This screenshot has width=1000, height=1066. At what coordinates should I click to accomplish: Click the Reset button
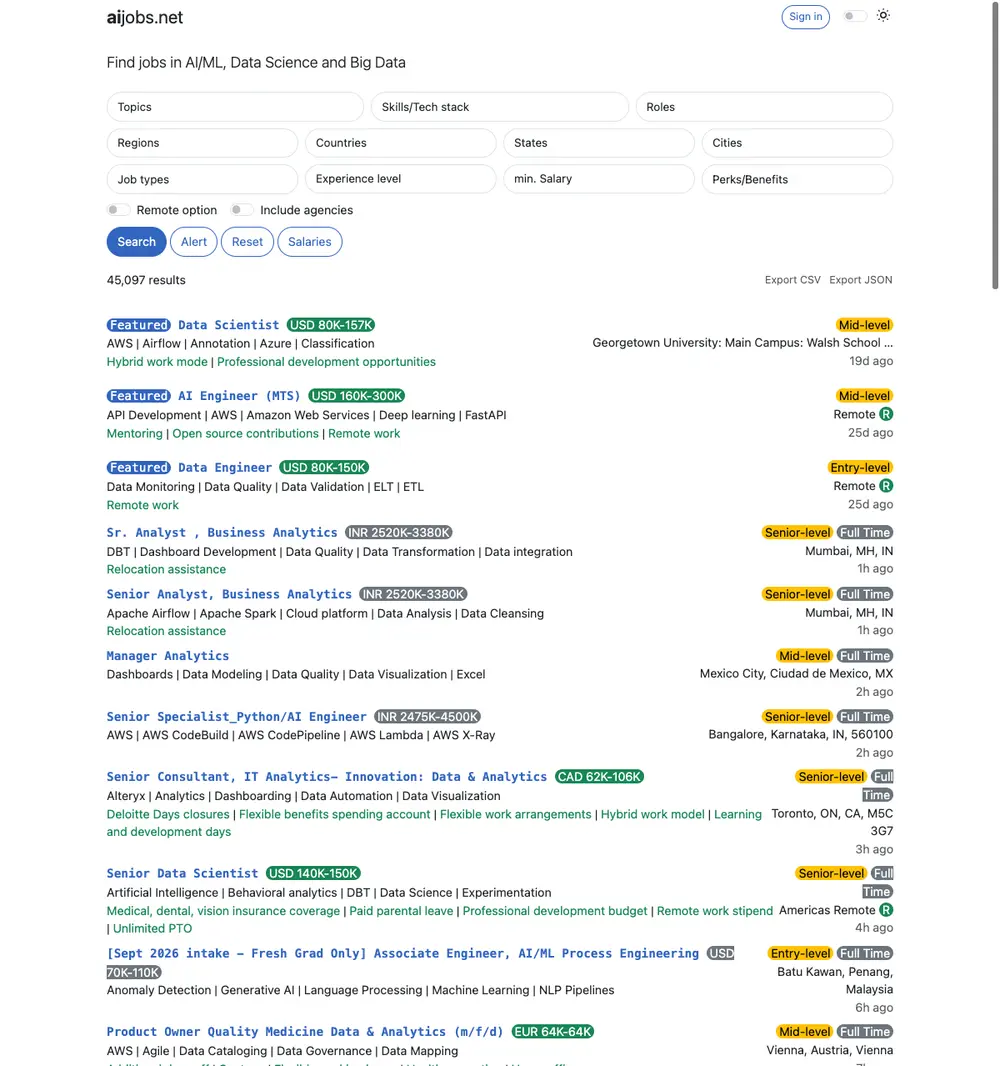(247, 242)
